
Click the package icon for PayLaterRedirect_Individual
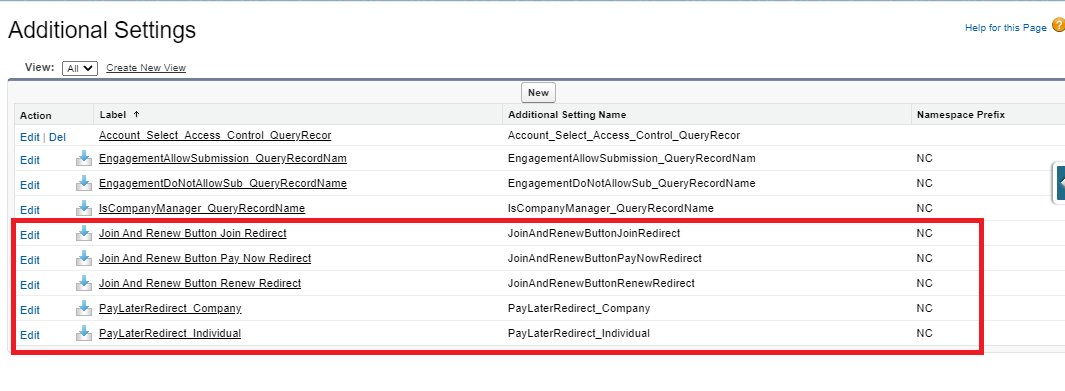[x=84, y=334]
